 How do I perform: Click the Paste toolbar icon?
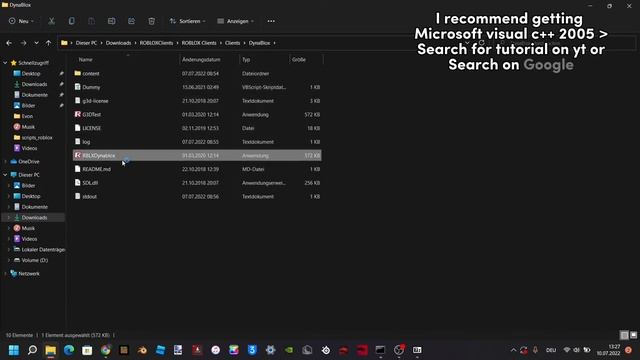pos(91,21)
